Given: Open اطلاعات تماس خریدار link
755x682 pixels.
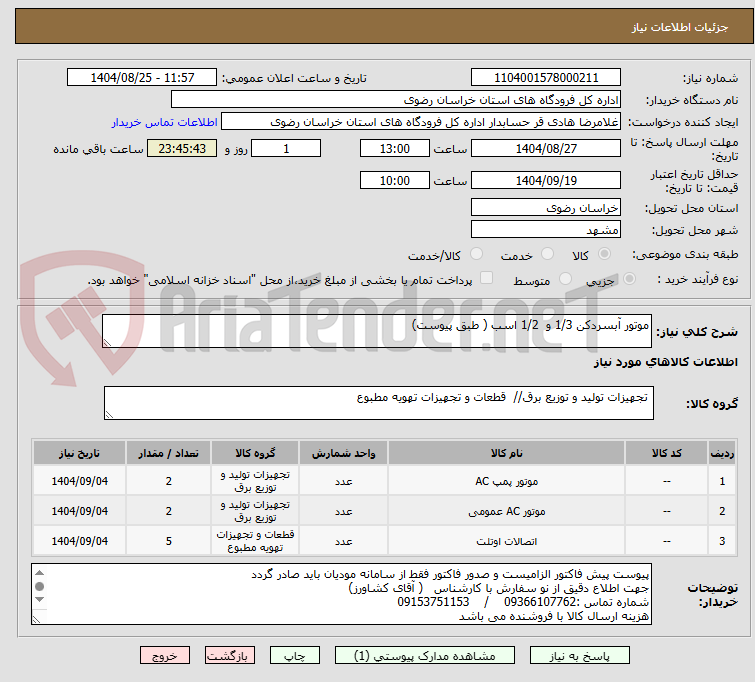Looking at the screenshot, I should 165,122.
